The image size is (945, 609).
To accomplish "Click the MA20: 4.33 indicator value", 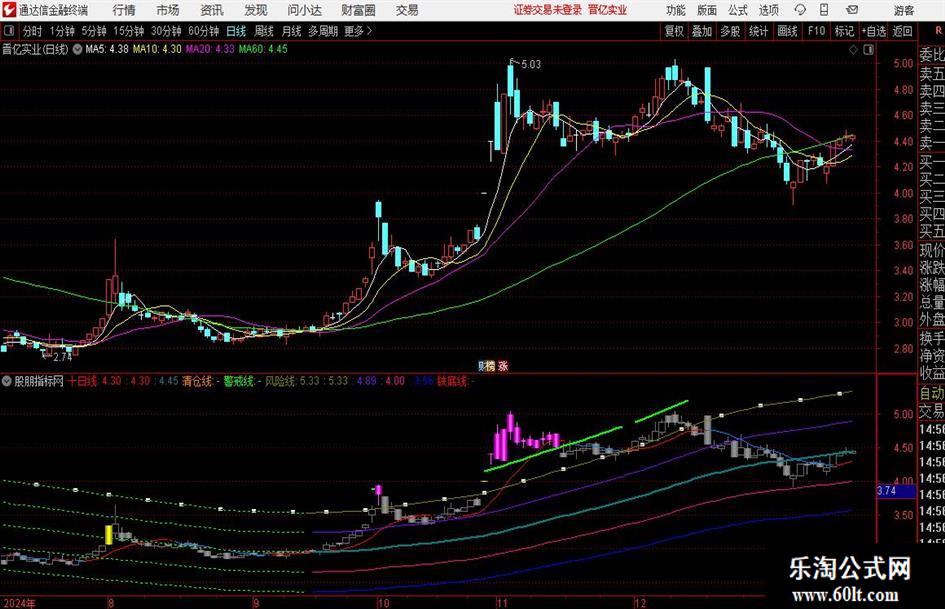I will pos(210,49).
